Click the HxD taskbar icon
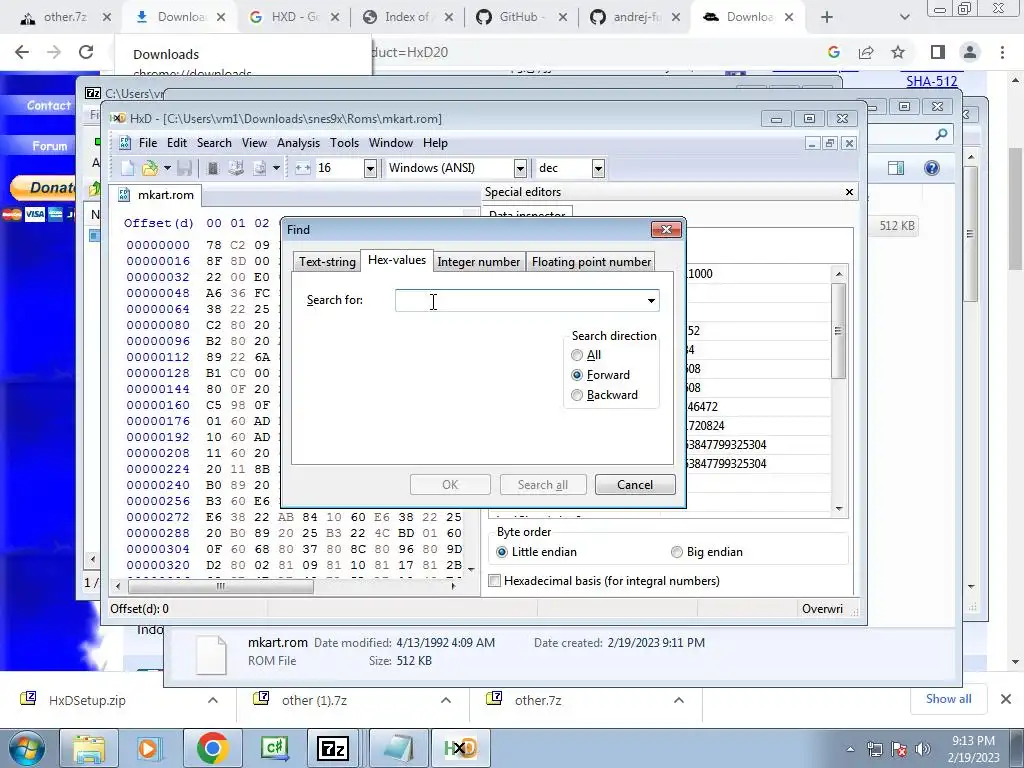 click(460, 748)
